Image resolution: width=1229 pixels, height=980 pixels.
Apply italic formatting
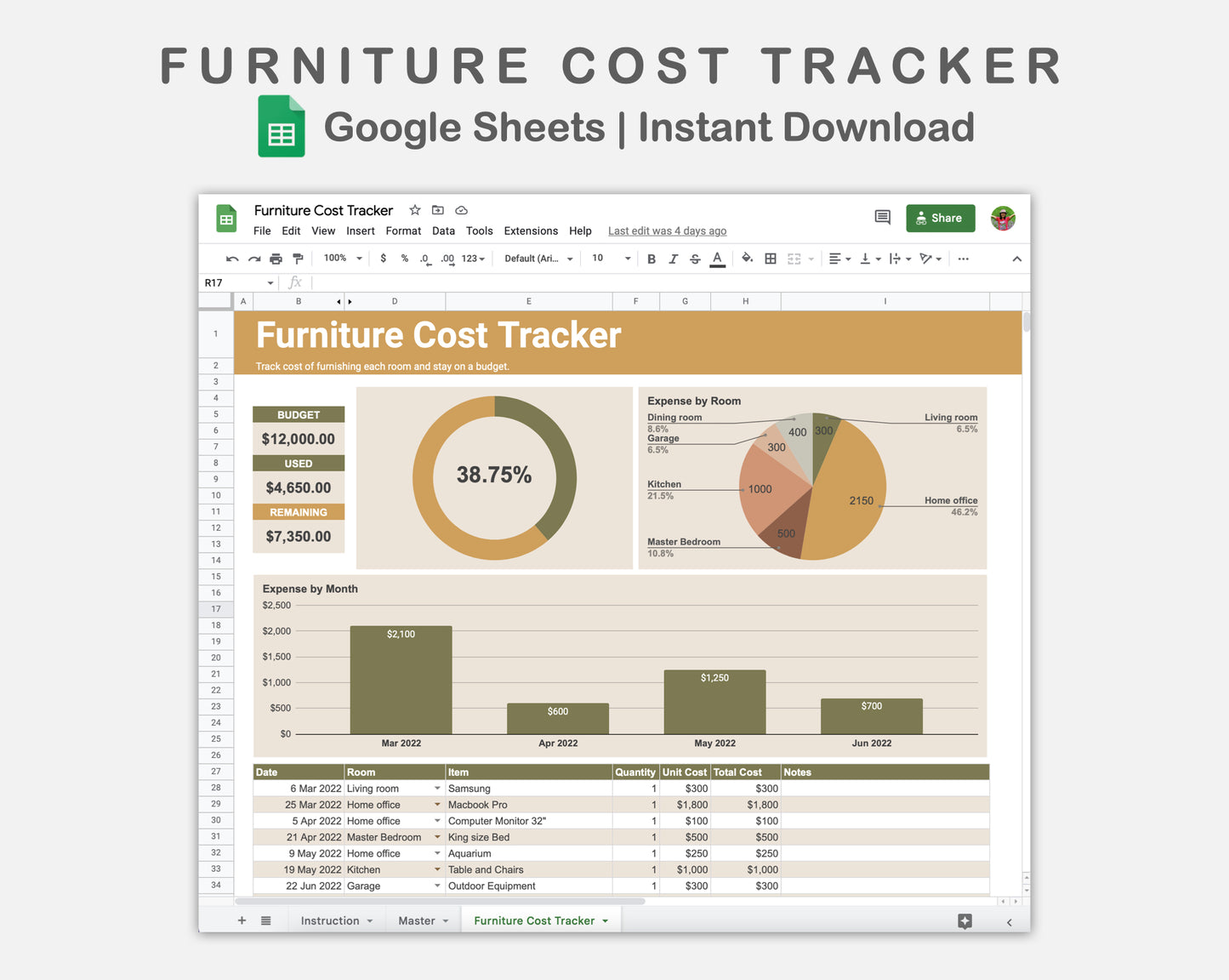point(673,258)
